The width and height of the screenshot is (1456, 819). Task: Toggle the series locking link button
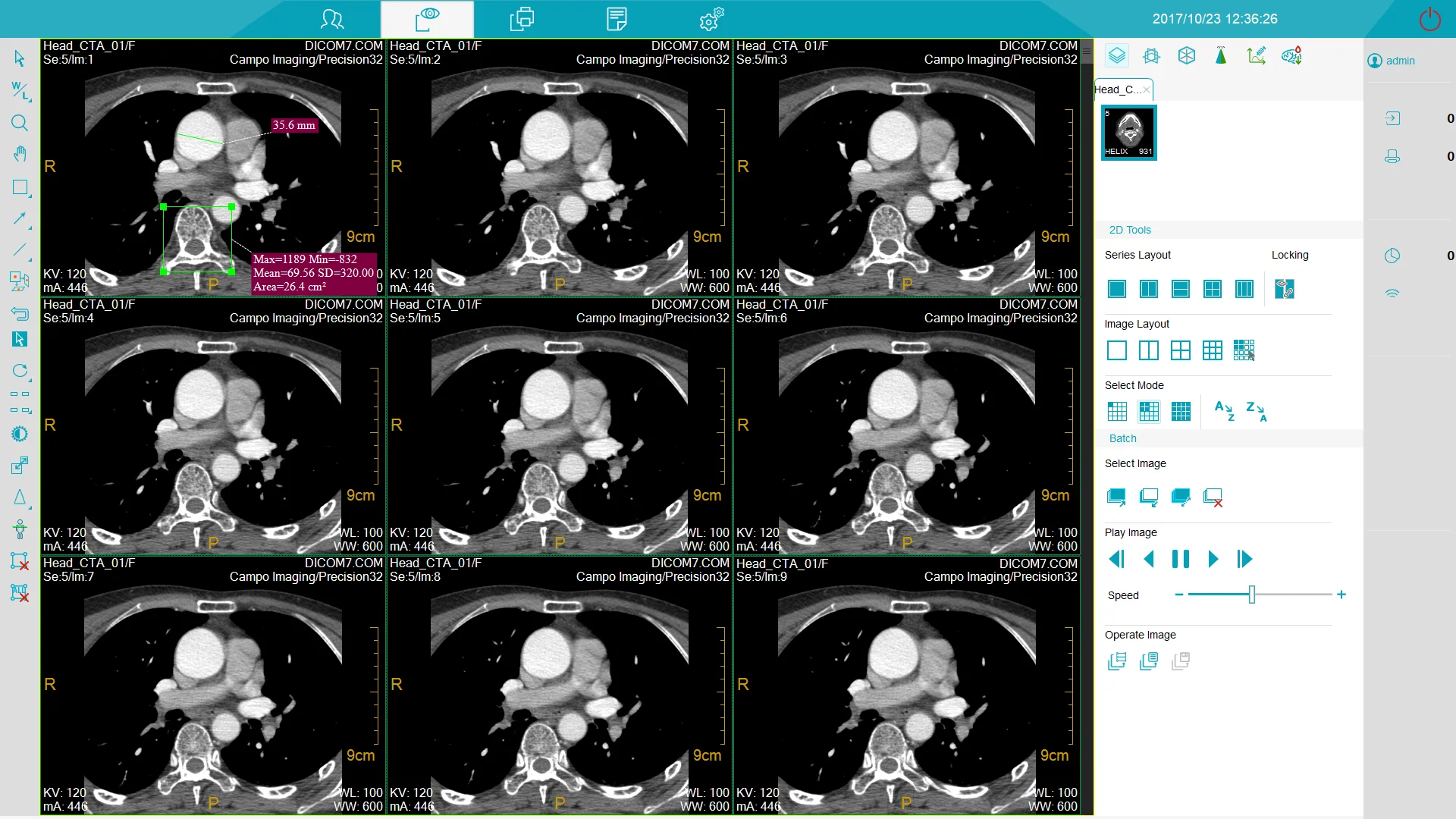point(1285,289)
